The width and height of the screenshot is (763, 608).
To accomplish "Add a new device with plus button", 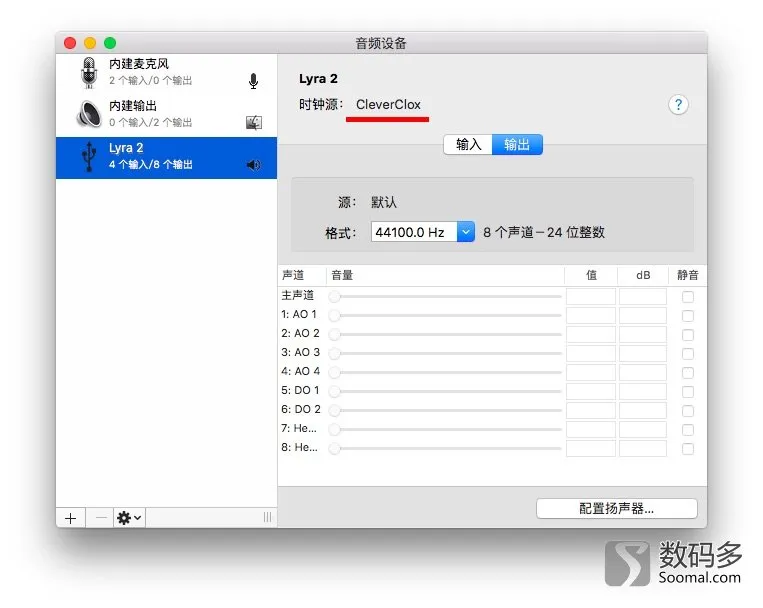I will 71,518.
